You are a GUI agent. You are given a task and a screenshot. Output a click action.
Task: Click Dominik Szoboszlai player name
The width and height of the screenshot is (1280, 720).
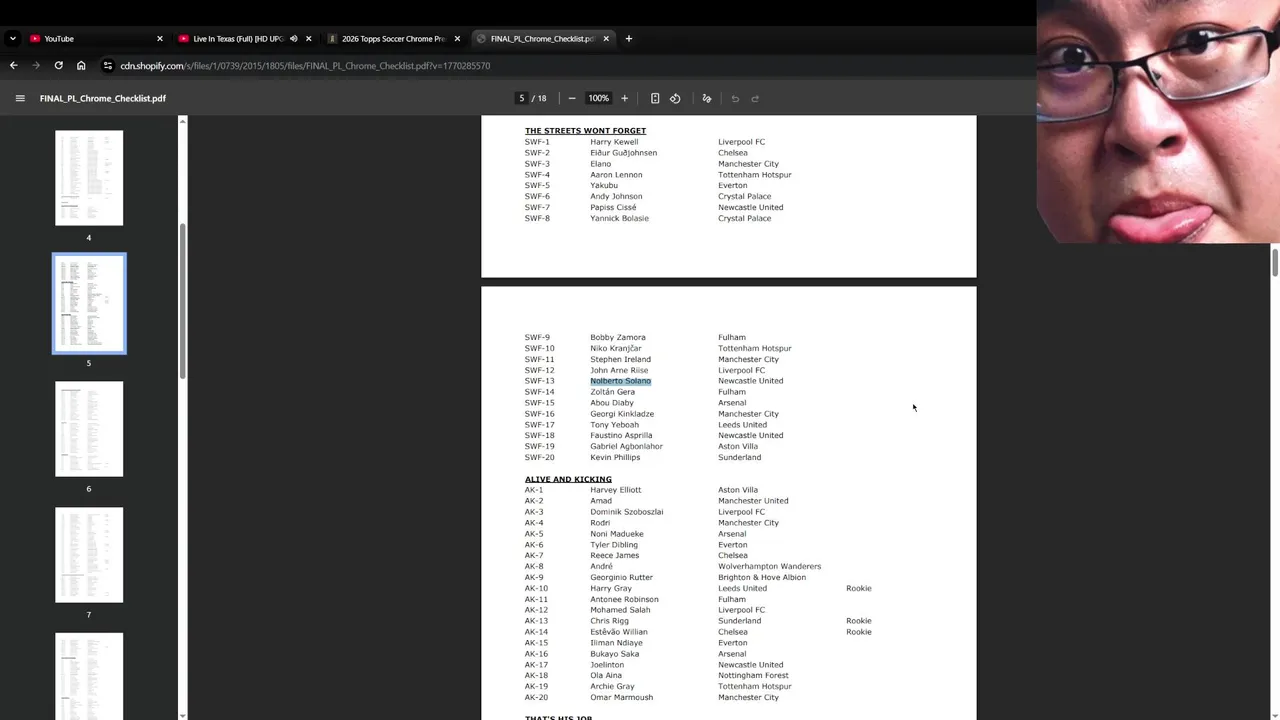(x=626, y=512)
